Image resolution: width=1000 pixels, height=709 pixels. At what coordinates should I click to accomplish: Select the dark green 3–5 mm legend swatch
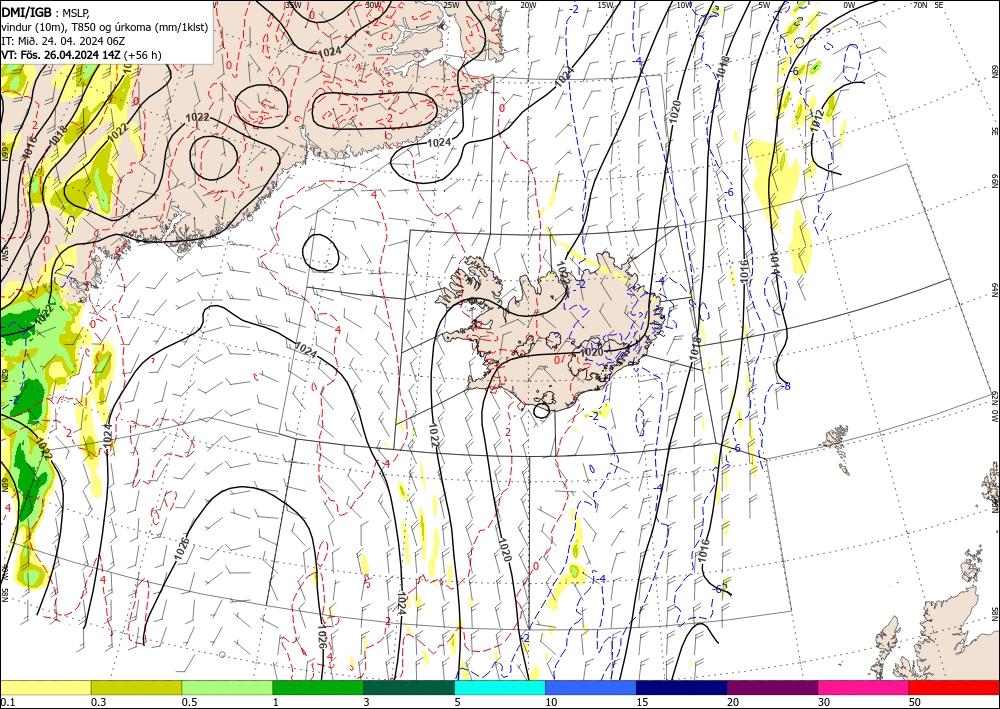pyautogui.click(x=409, y=687)
